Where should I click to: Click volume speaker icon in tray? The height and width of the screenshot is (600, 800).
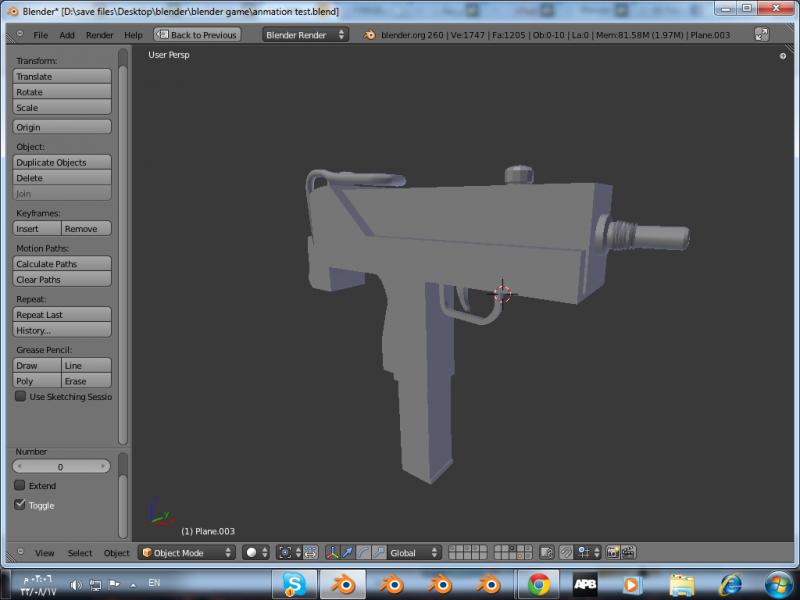click(x=76, y=585)
